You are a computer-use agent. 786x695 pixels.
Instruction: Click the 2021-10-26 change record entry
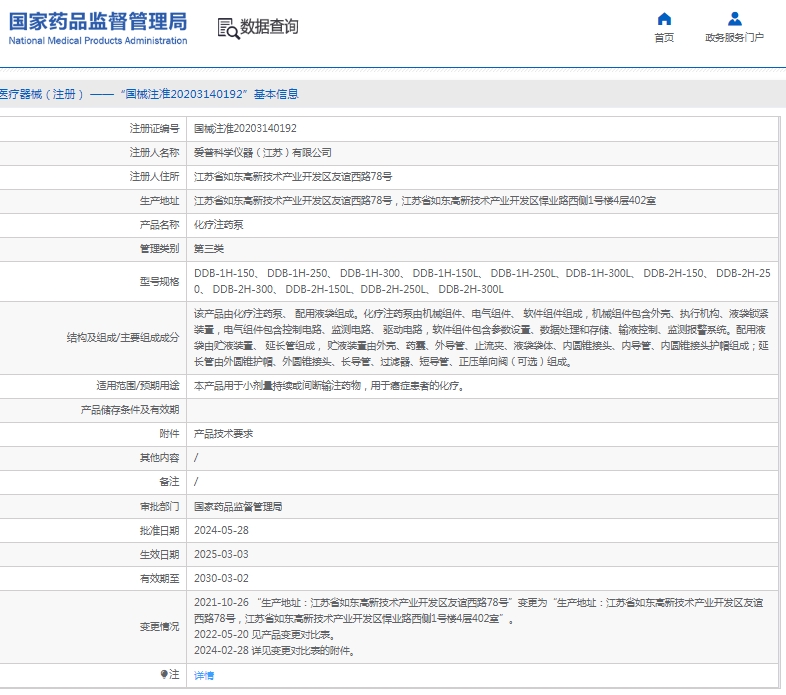[x=479, y=610]
